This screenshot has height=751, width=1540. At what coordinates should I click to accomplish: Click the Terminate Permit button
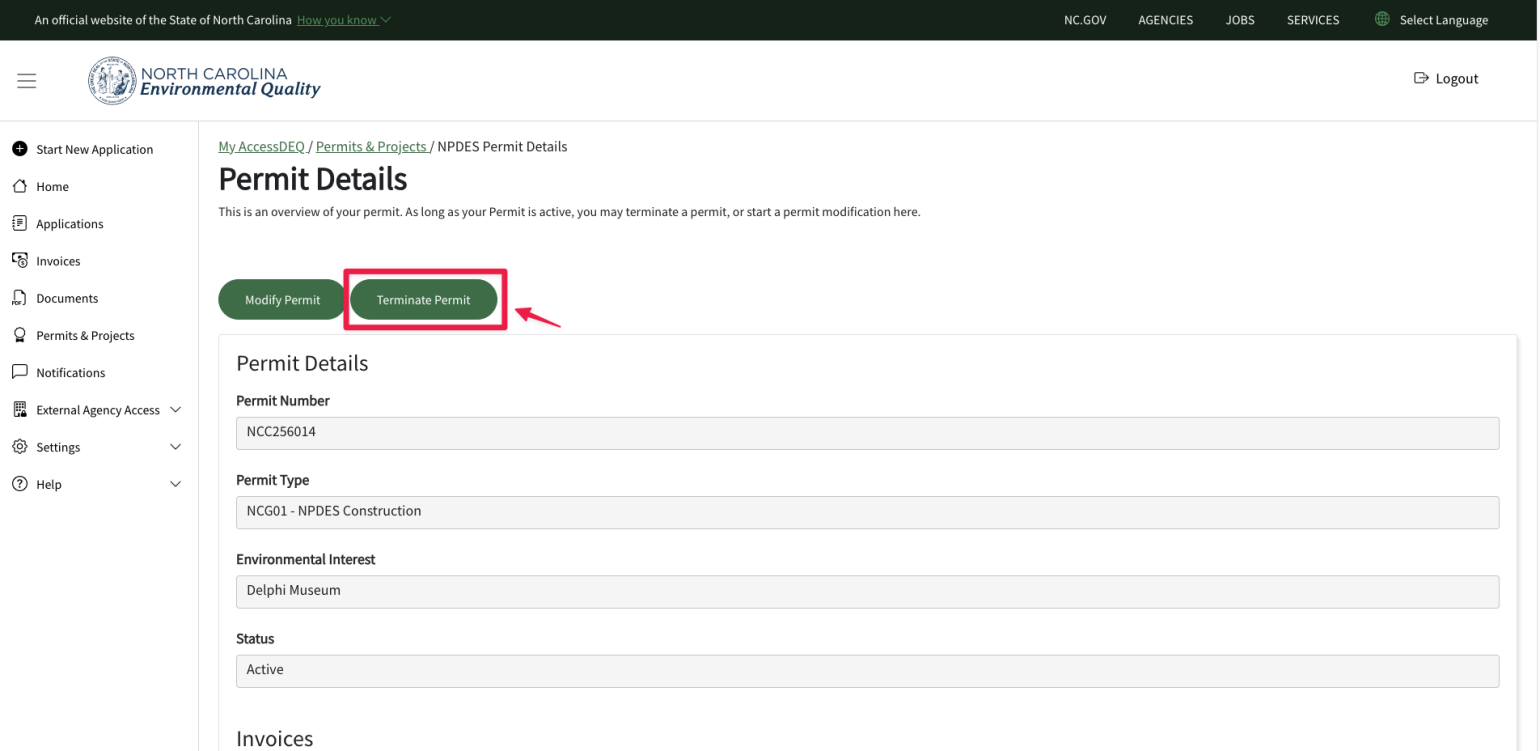tap(424, 299)
